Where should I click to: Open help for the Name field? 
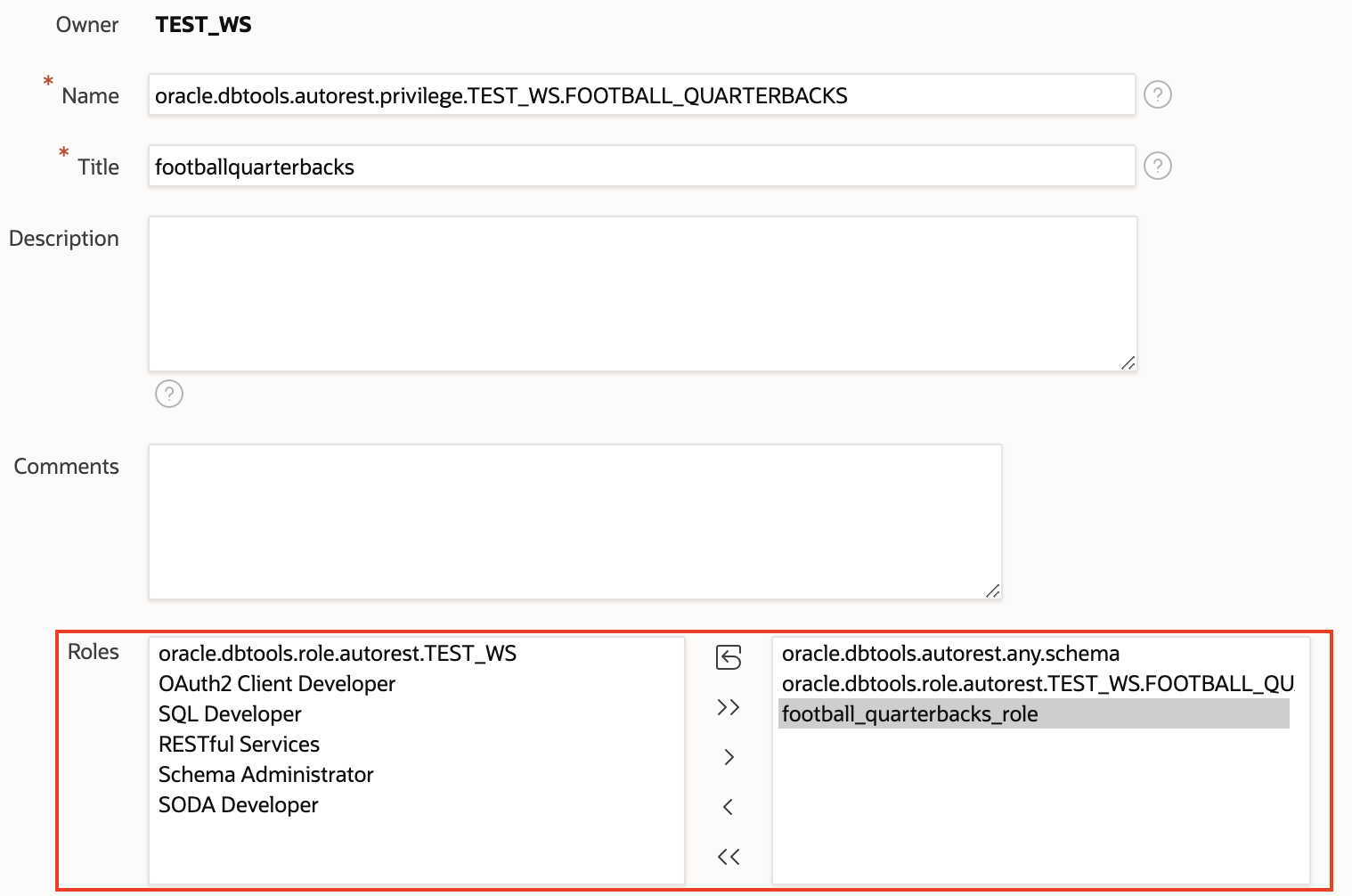click(1157, 94)
